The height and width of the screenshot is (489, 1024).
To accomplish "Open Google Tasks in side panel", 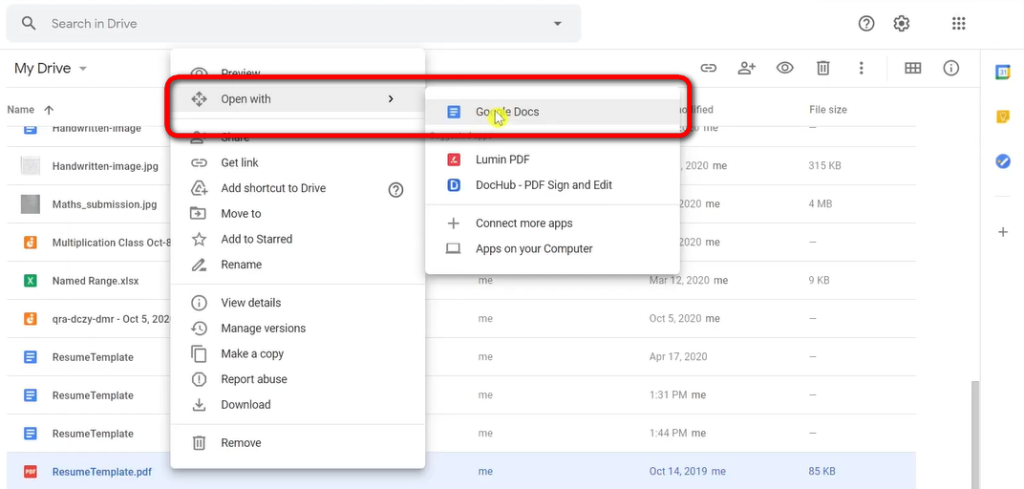I will click(1003, 161).
